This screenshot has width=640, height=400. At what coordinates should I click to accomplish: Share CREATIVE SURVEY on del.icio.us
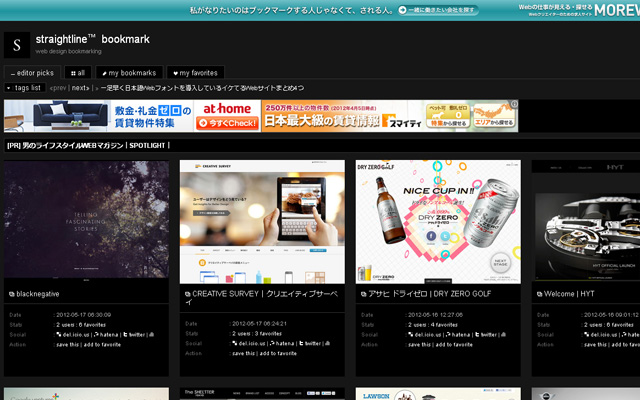pos(249,344)
